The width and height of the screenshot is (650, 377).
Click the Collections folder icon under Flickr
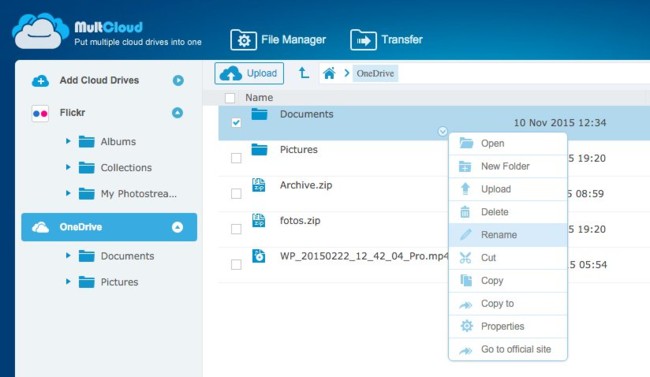[x=87, y=168]
